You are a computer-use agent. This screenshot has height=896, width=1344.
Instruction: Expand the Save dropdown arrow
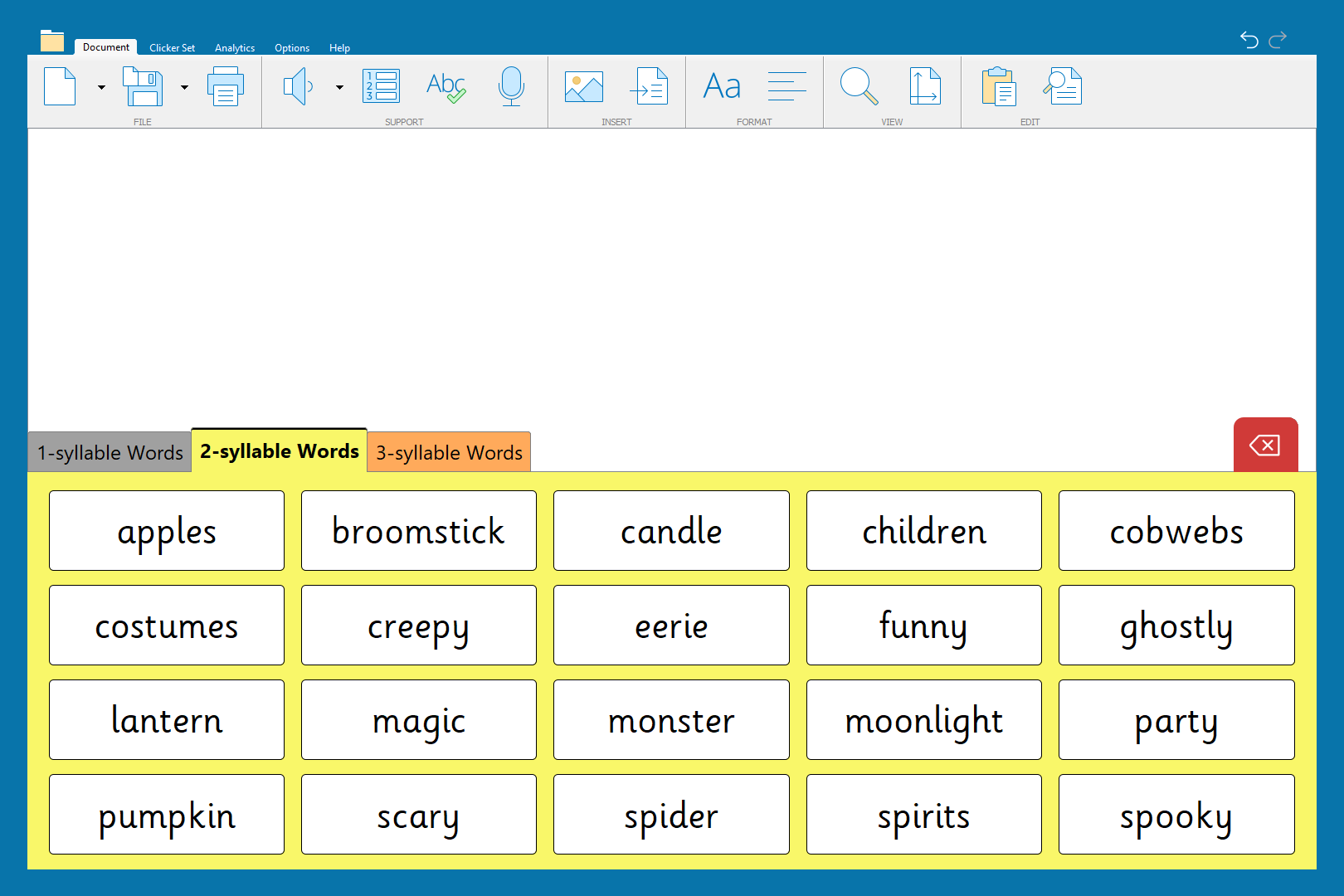tap(184, 87)
